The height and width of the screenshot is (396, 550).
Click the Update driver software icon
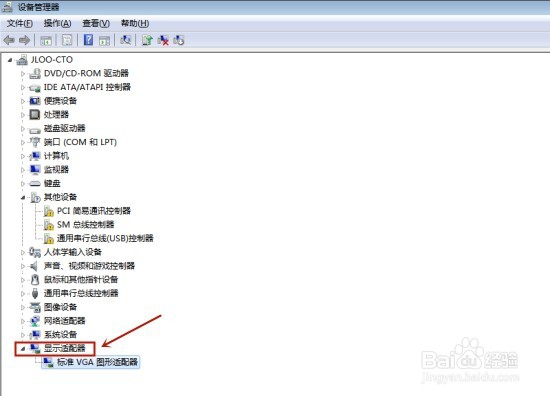(x=147, y=40)
